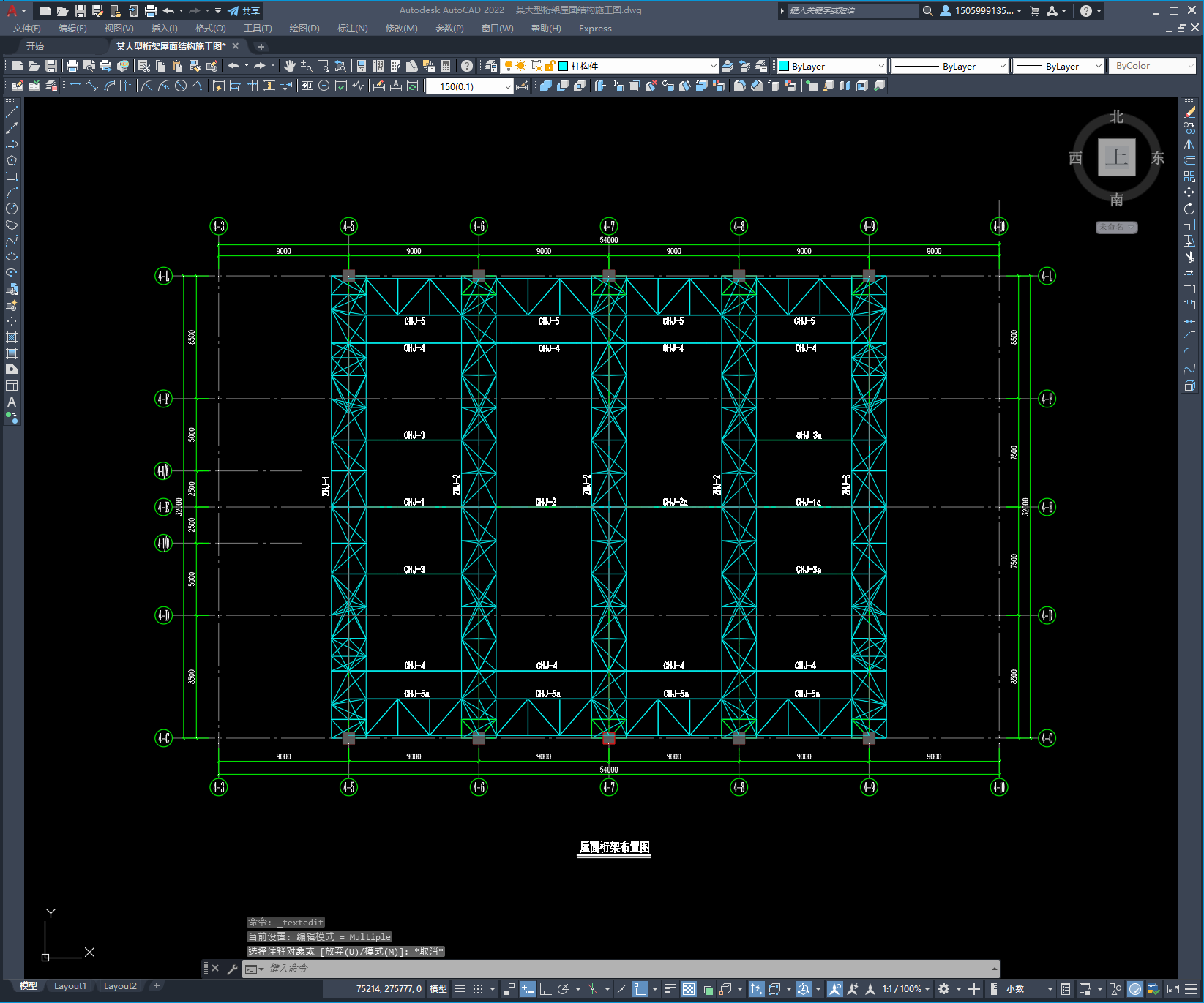
Task: Click the user account 1505999135
Action: (981, 10)
